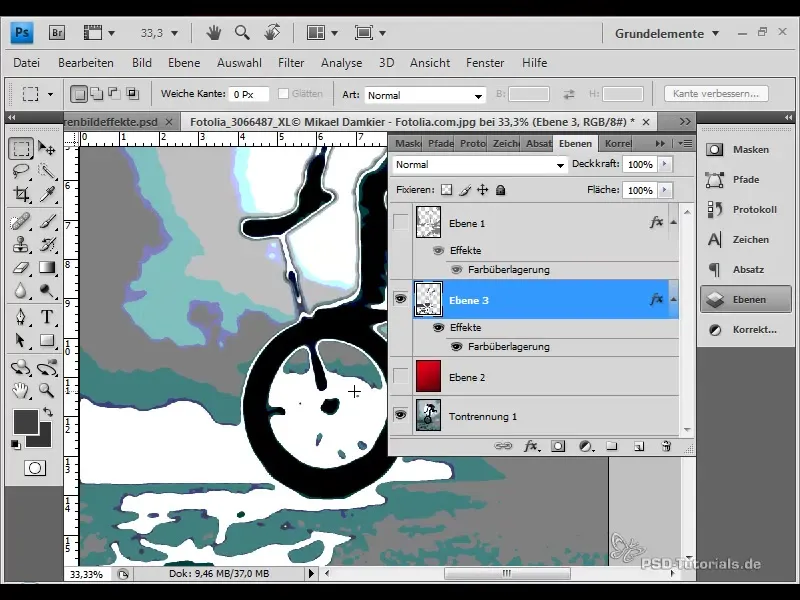Select the Eyedropper tool
800x600 pixels.
click(47, 194)
